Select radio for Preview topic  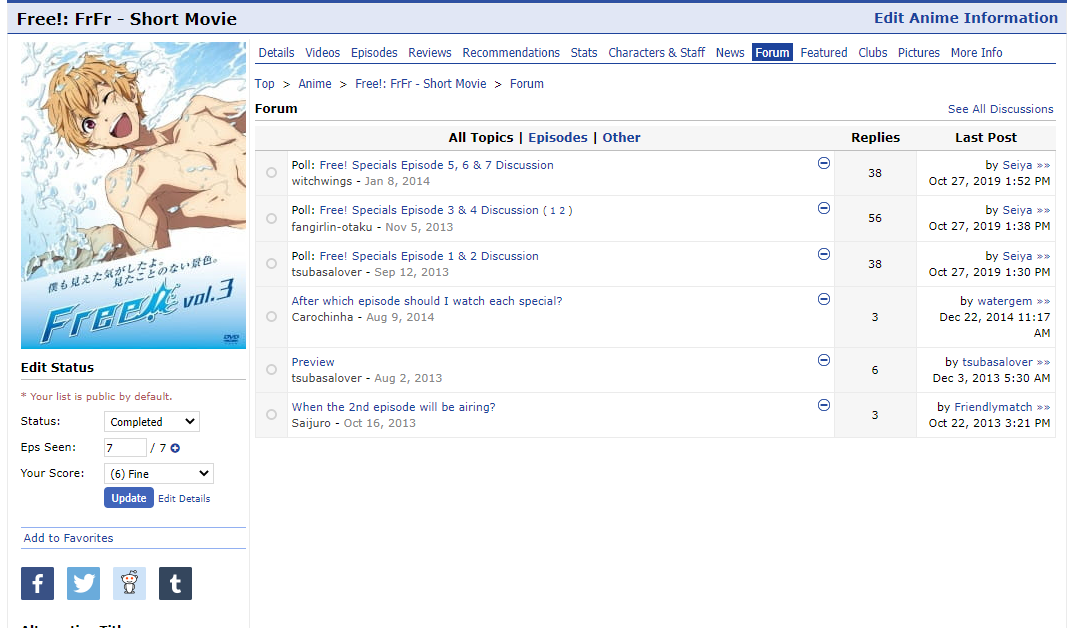click(x=272, y=369)
